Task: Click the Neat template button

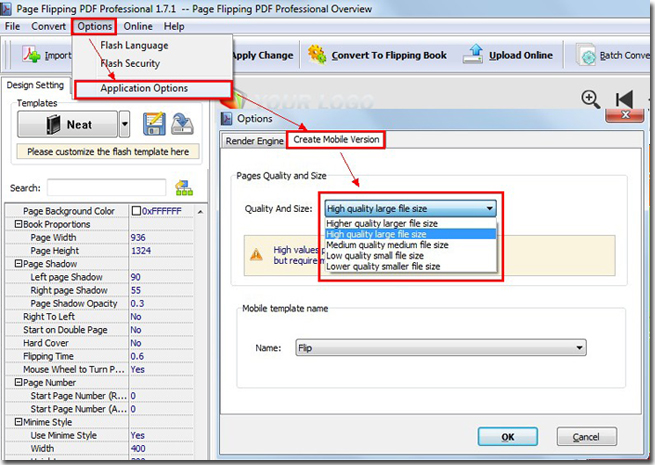Action: (68, 124)
